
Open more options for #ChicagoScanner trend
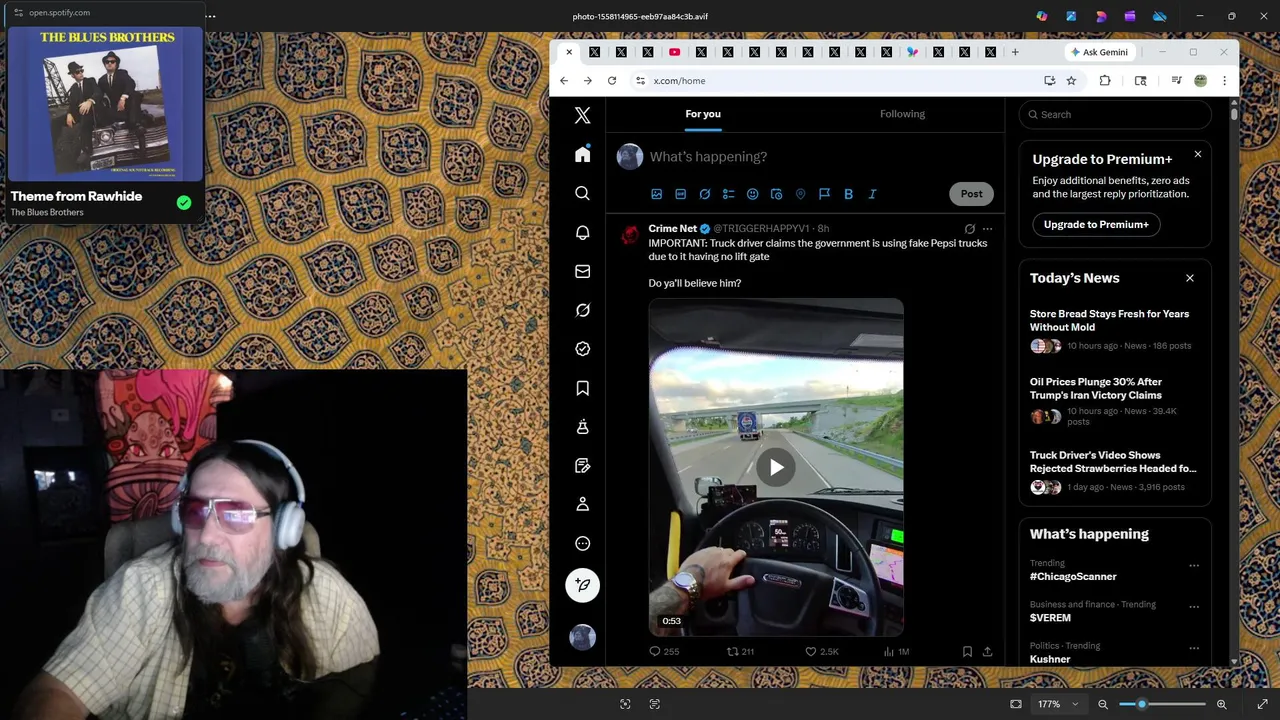(x=1194, y=565)
